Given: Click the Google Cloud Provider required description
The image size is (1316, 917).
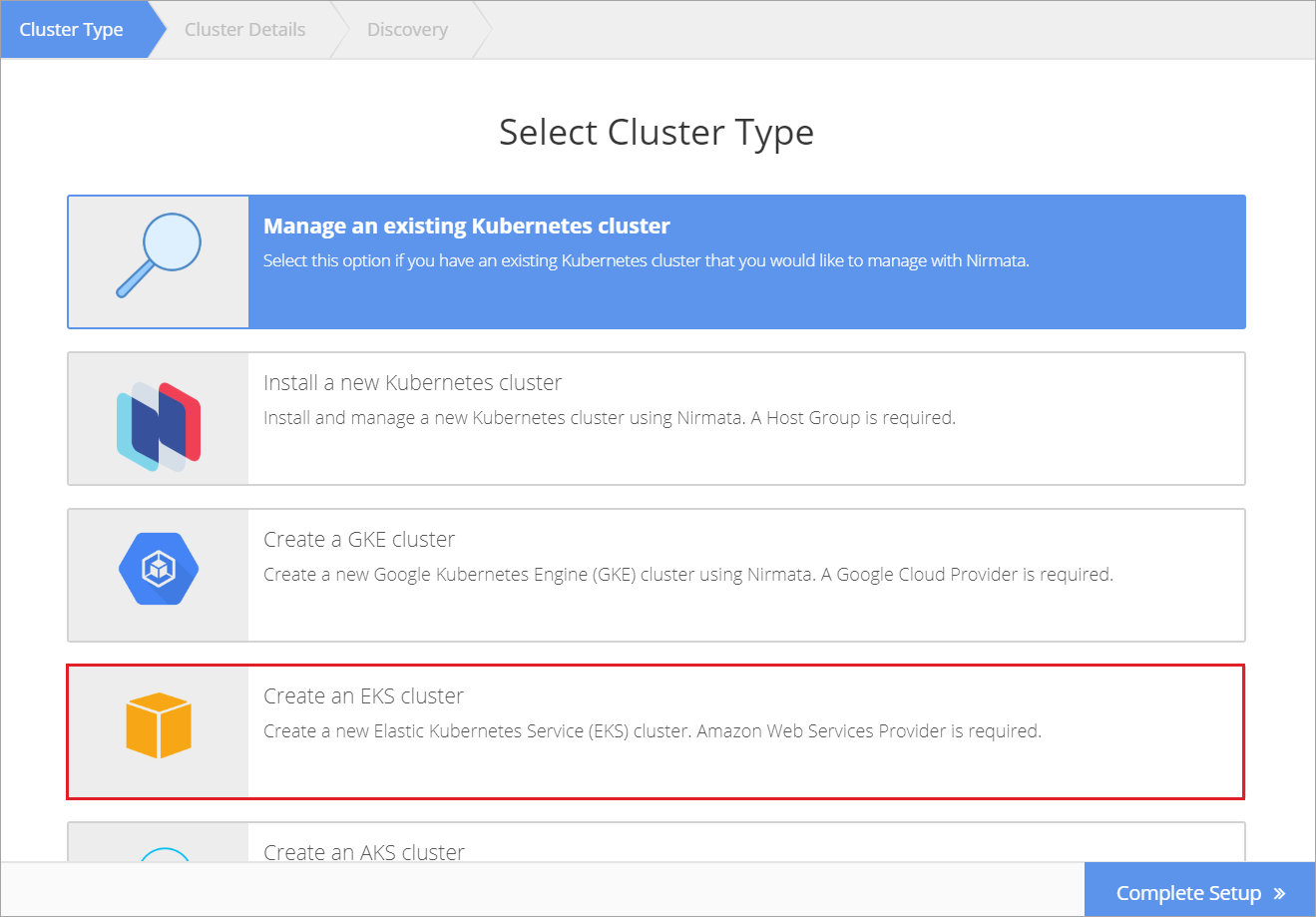Looking at the screenshot, I should click(688, 575).
